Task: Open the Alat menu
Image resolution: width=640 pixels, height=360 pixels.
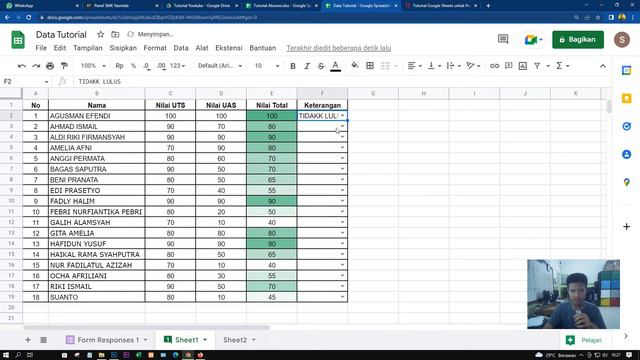Action: [202, 48]
